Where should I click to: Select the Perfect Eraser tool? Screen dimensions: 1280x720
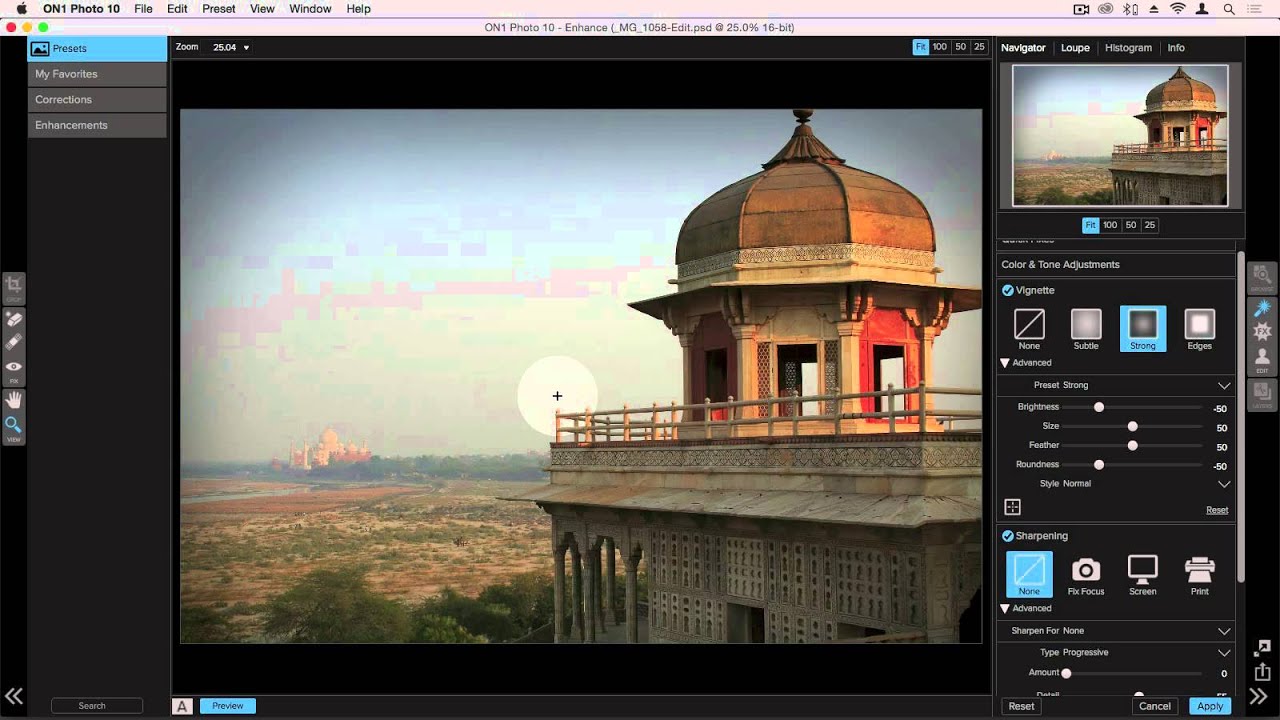[x=14, y=319]
